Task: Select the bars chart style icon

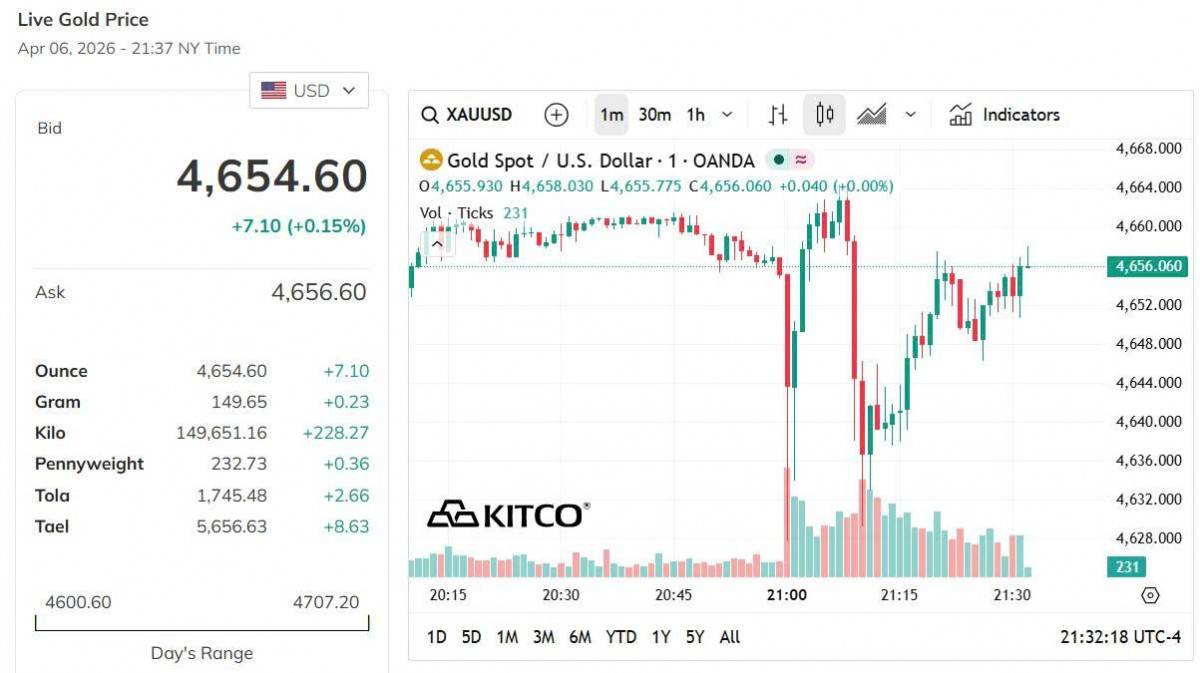Action: 778,115
